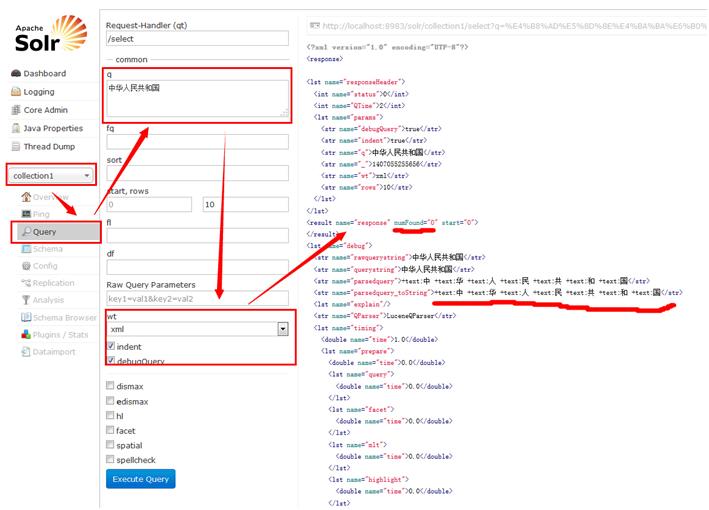The width and height of the screenshot is (709, 510).
Task: Enable the hl highlighting checkbox
Action: [x=110, y=415]
